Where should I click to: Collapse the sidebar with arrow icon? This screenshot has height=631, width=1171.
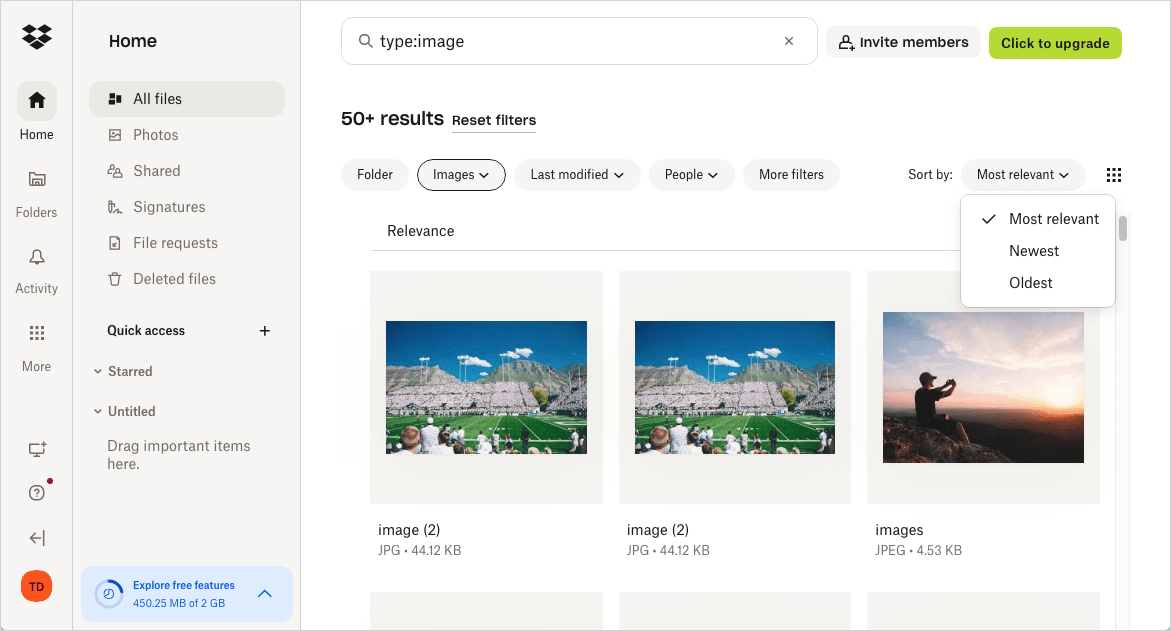click(37, 538)
